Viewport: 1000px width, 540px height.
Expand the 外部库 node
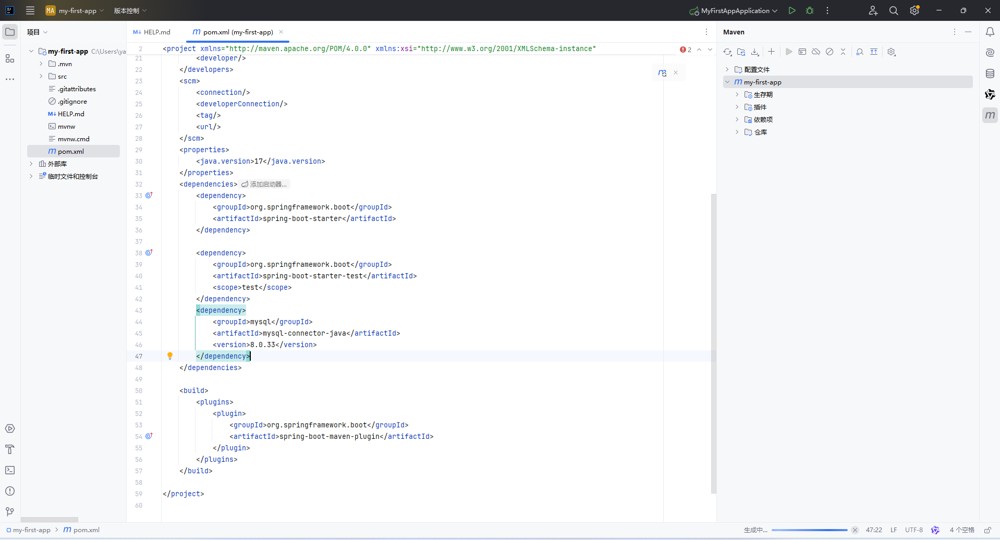pos(31,164)
